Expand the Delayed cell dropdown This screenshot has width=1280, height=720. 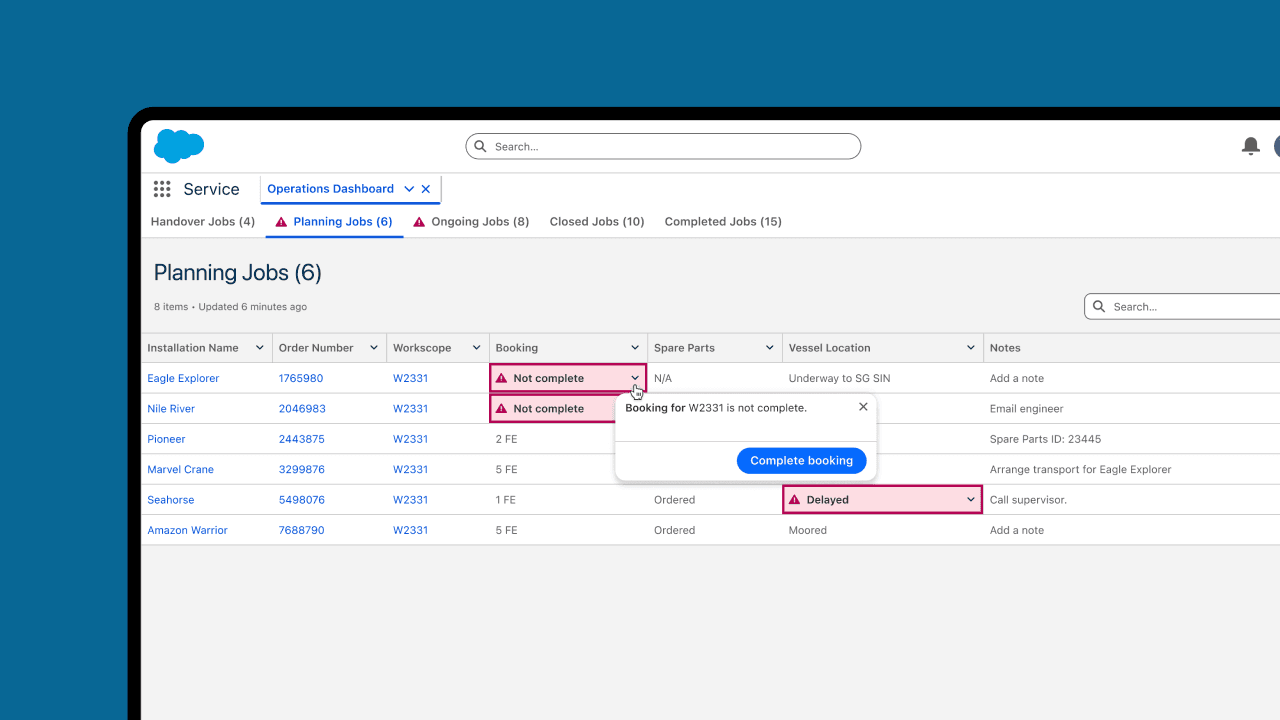click(971, 499)
